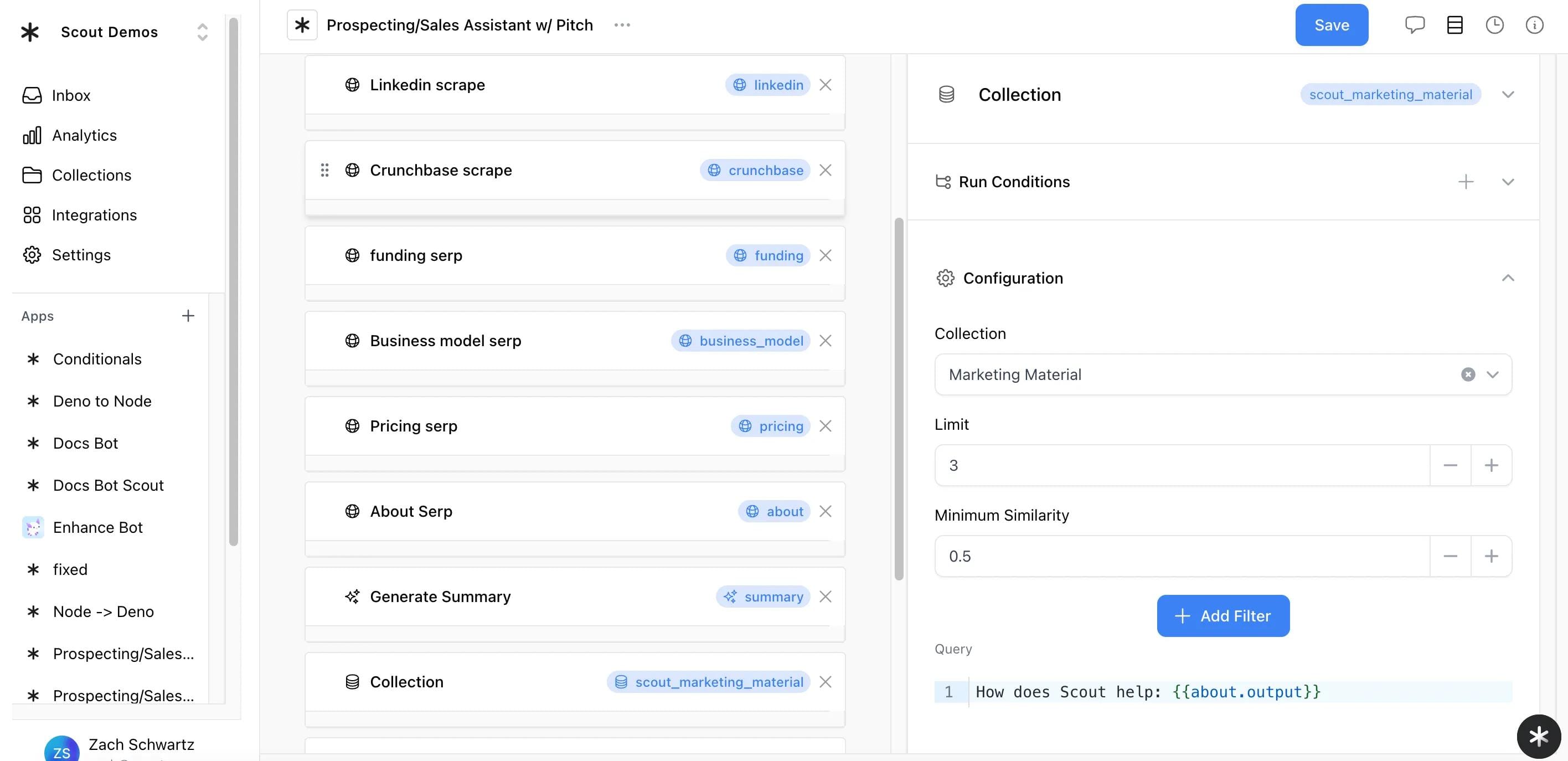Add a new app with the plus icon
This screenshot has width=1568, height=761.
[188, 315]
